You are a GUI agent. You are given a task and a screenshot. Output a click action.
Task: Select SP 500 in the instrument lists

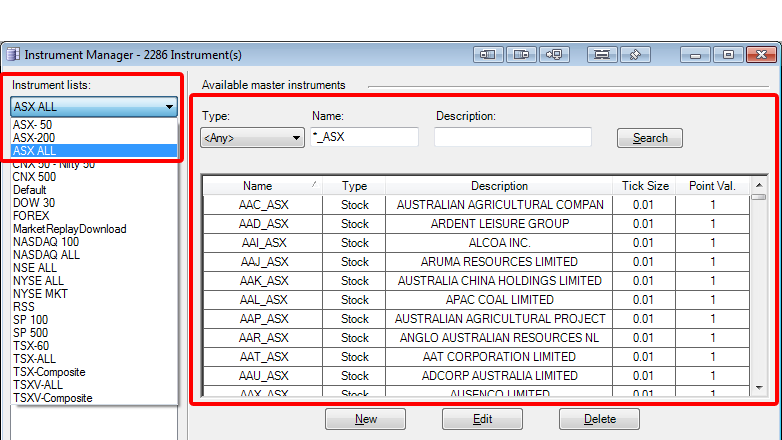tap(94, 333)
